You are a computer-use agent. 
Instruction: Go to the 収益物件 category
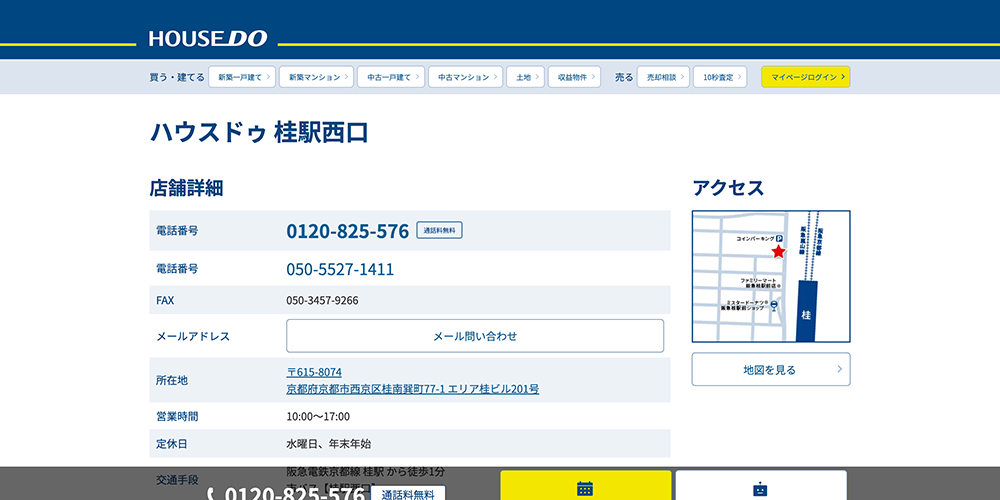point(575,77)
